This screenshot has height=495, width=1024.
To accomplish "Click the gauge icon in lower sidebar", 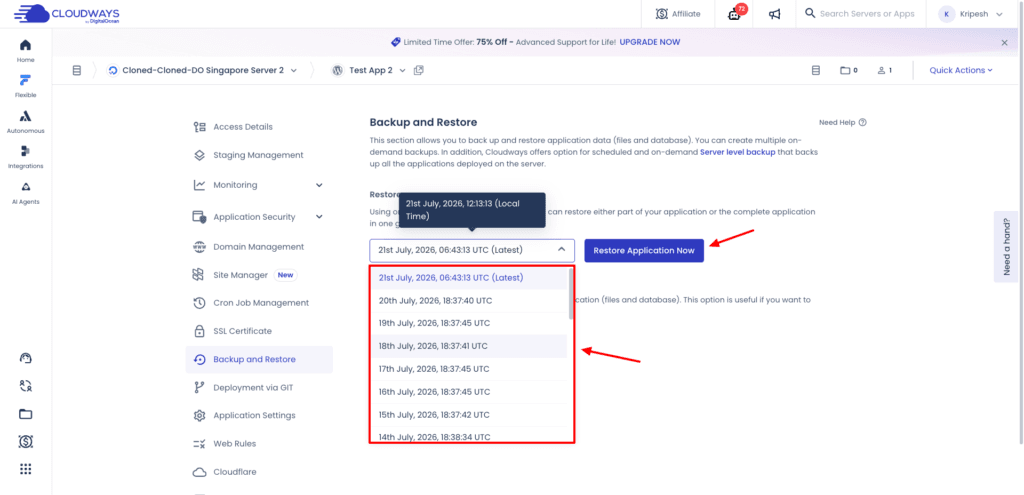I will [x=25, y=358].
